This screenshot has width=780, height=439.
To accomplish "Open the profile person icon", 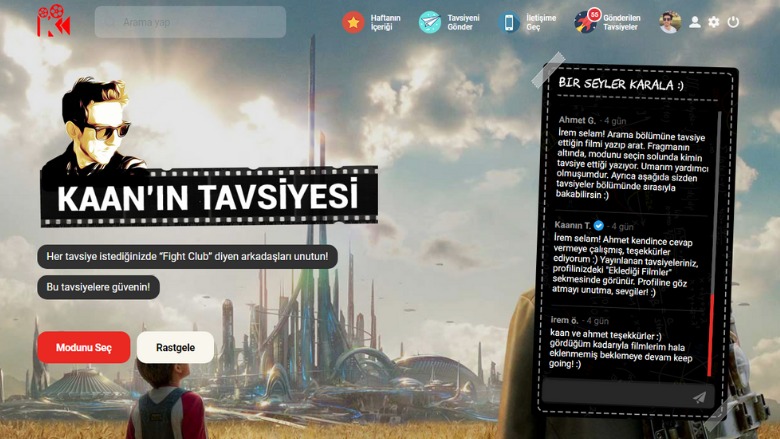I will (x=695, y=22).
